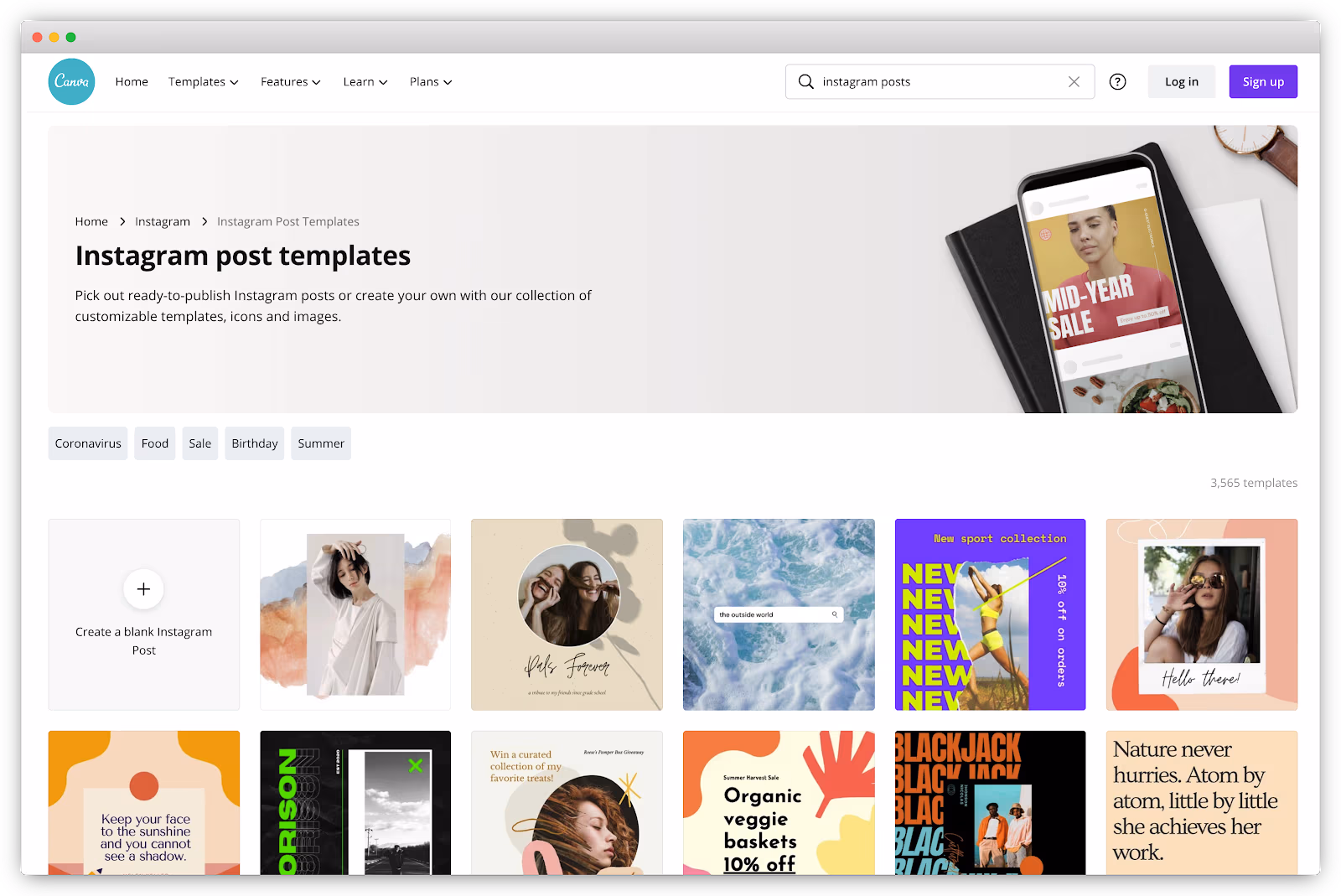Image resolution: width=1341 pixels, height=896 pixels.
Task: Click the green macOS maximize dot
Action: pyautogui.click(x=70, y=37)
